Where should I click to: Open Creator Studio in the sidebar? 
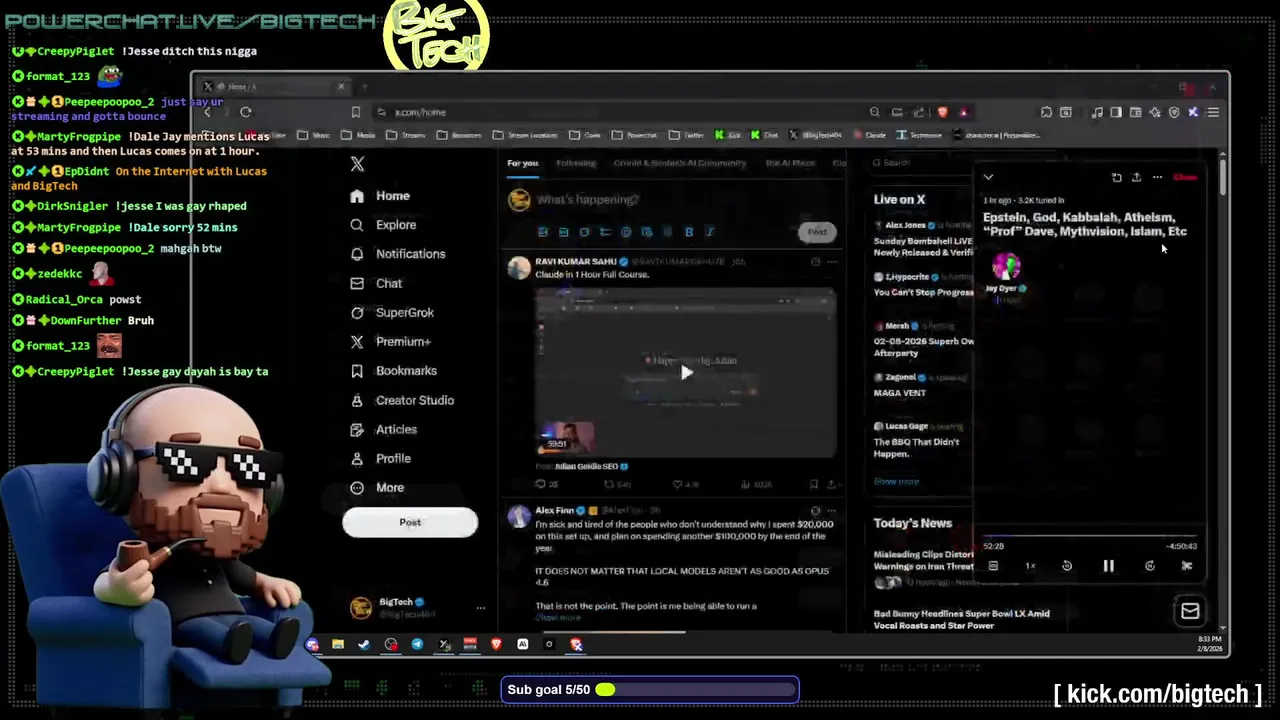pyautogui.click(x=402, y=400)
